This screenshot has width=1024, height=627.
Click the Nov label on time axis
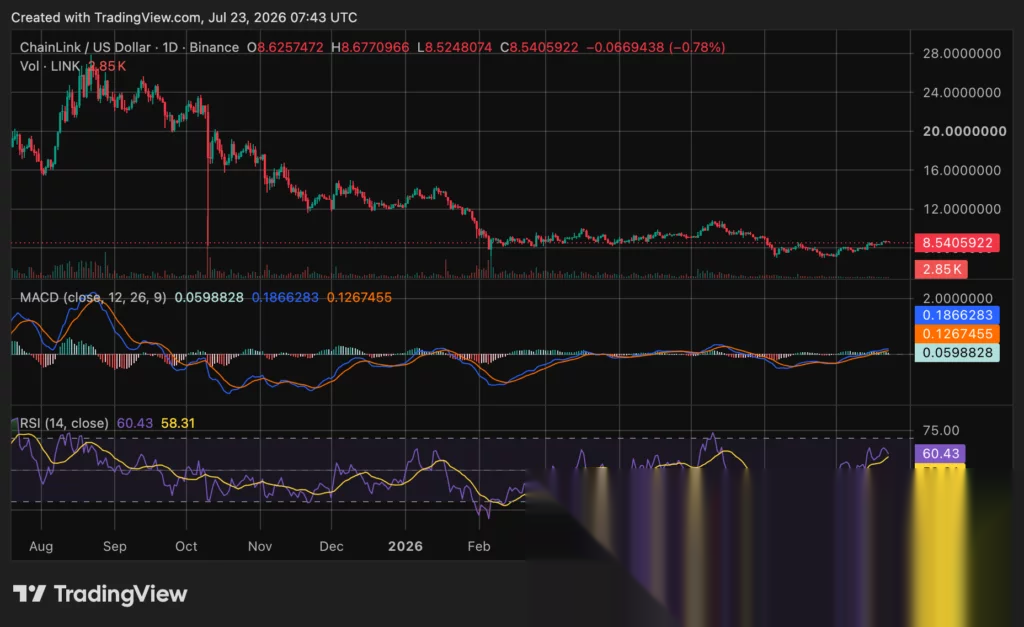click(x=260, y=546)
